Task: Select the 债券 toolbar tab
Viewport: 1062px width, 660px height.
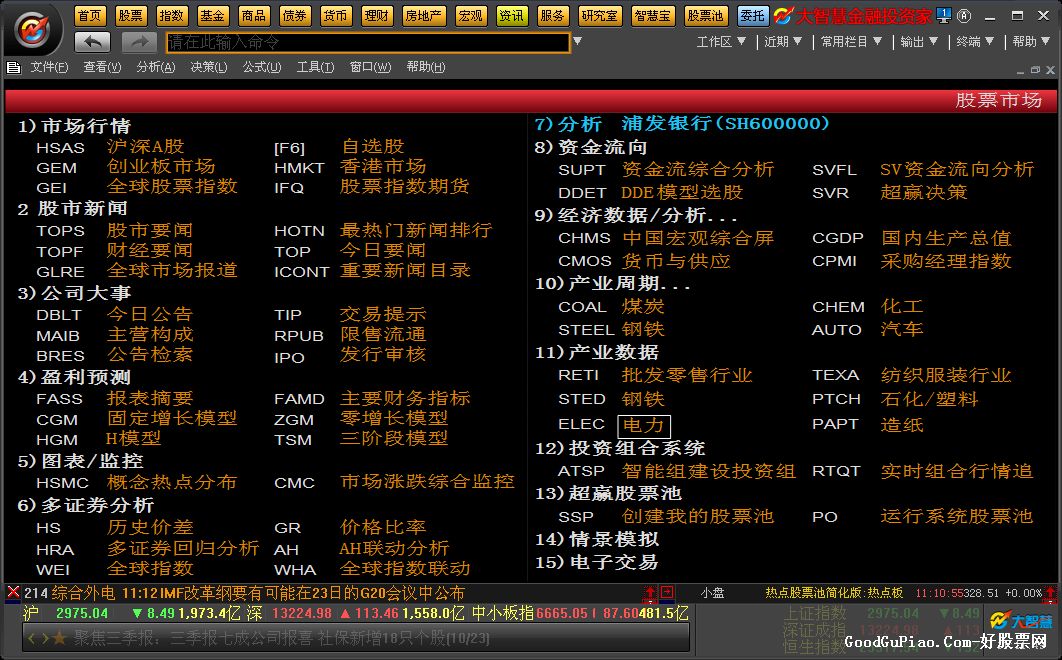Action: (295, 16)
